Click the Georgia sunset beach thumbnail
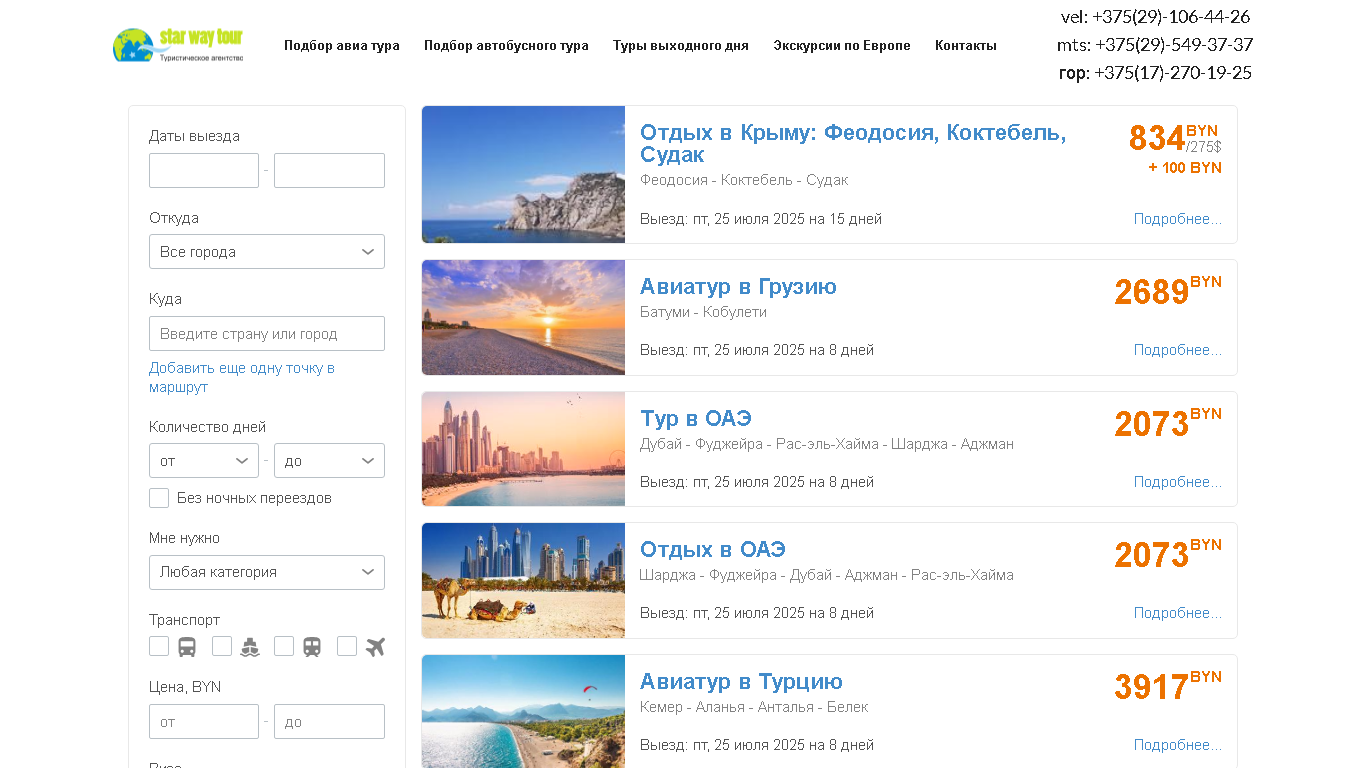The height and width of the screenshot is (768, 1366). [x=523, y=317]
